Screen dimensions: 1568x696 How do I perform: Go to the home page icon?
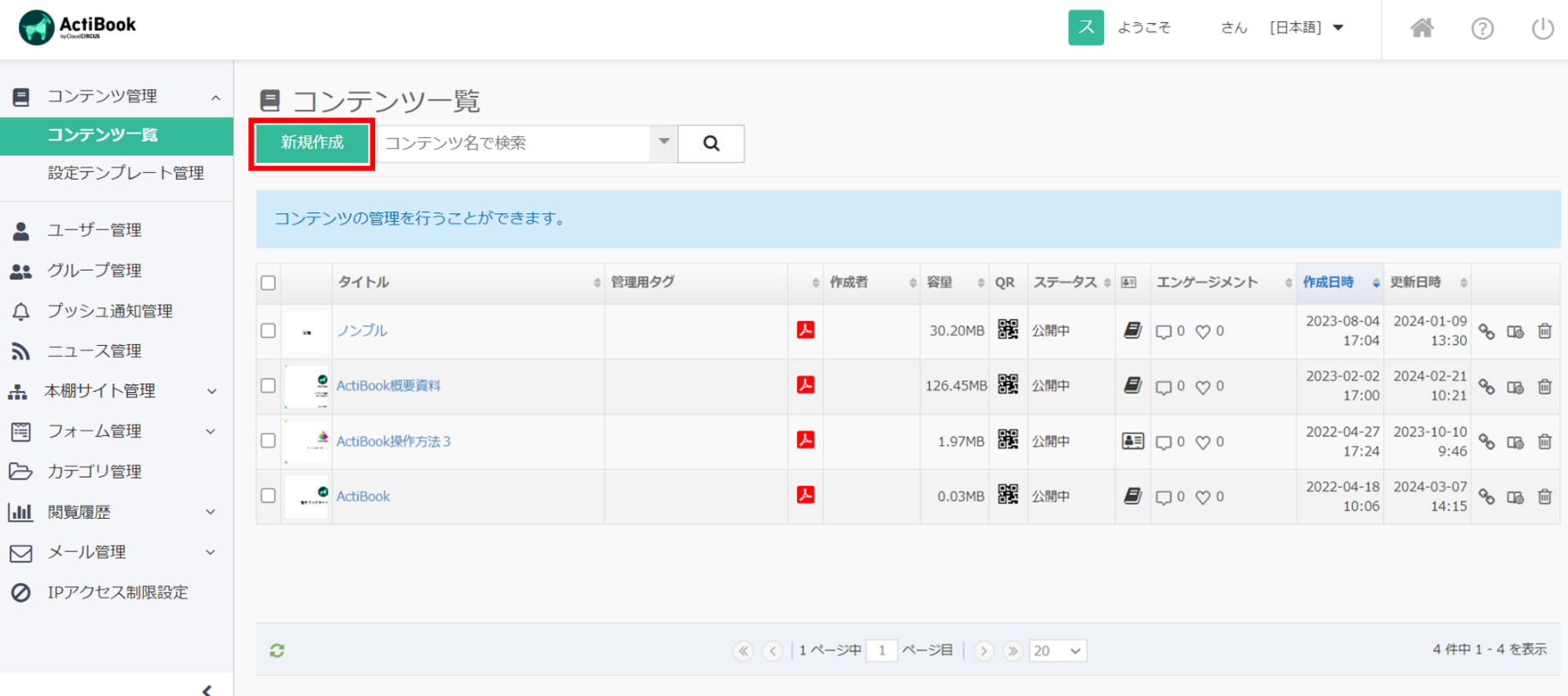(x=1422, y=28)
